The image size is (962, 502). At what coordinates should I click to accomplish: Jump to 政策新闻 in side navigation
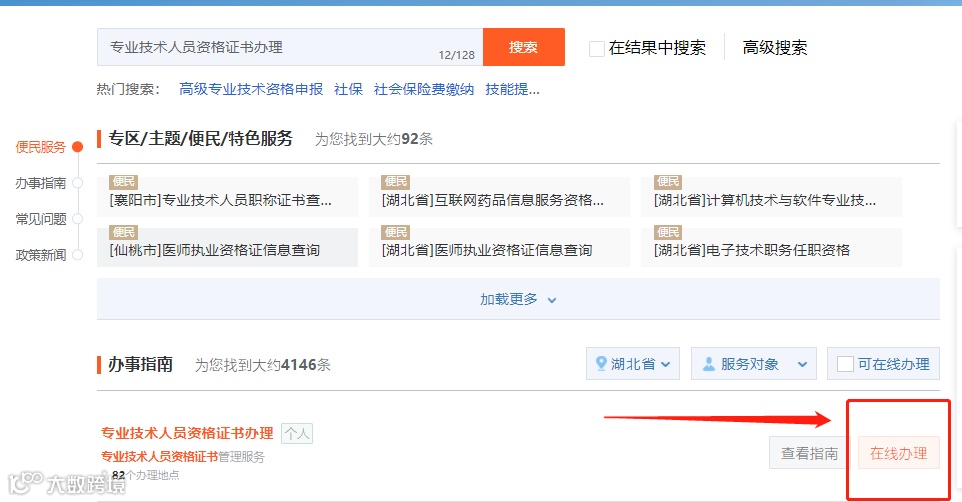pos(40,255)
